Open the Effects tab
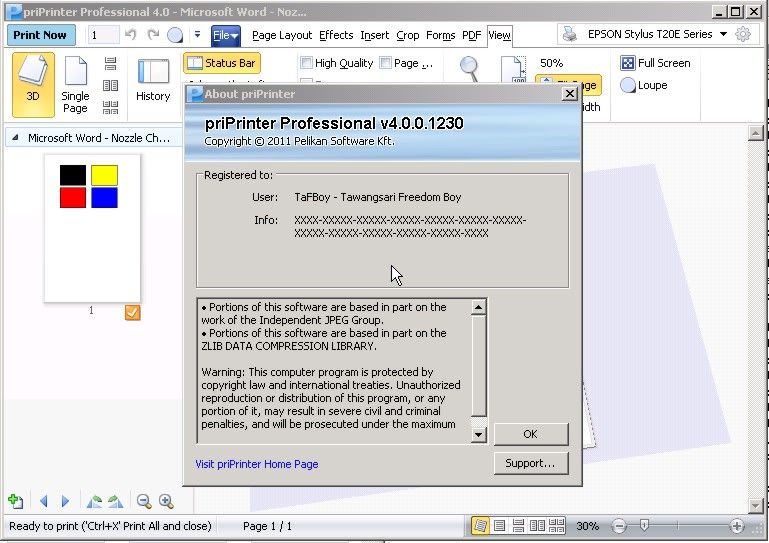 point(336,35)
